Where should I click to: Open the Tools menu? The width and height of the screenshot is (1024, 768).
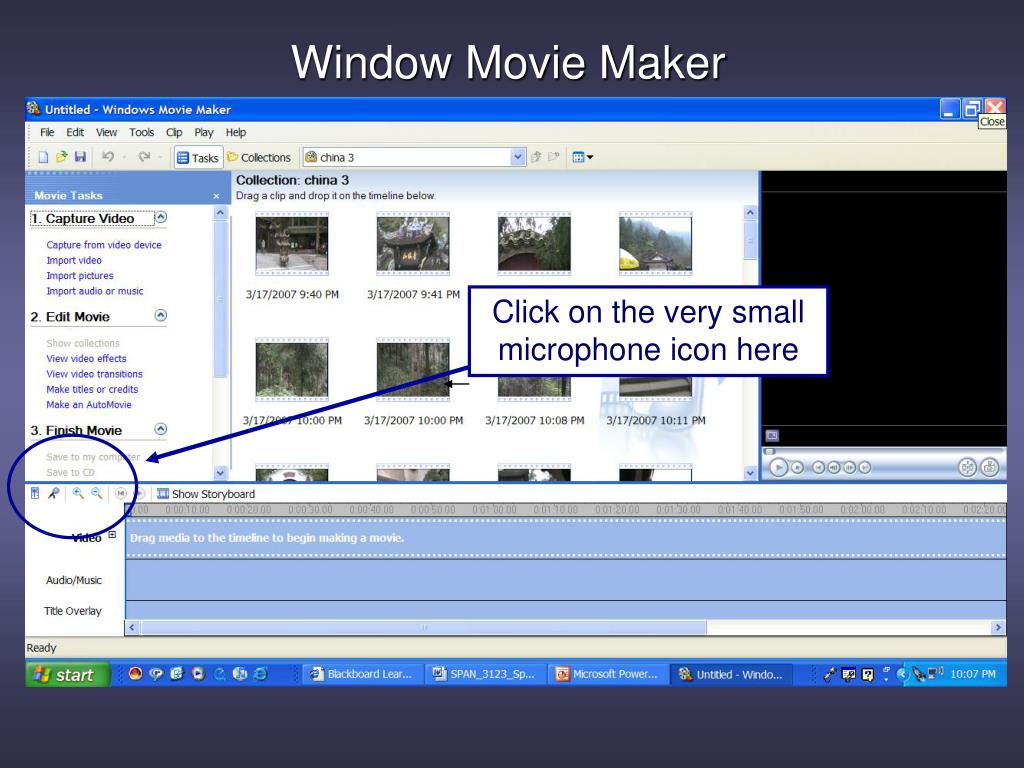[141, 133]
